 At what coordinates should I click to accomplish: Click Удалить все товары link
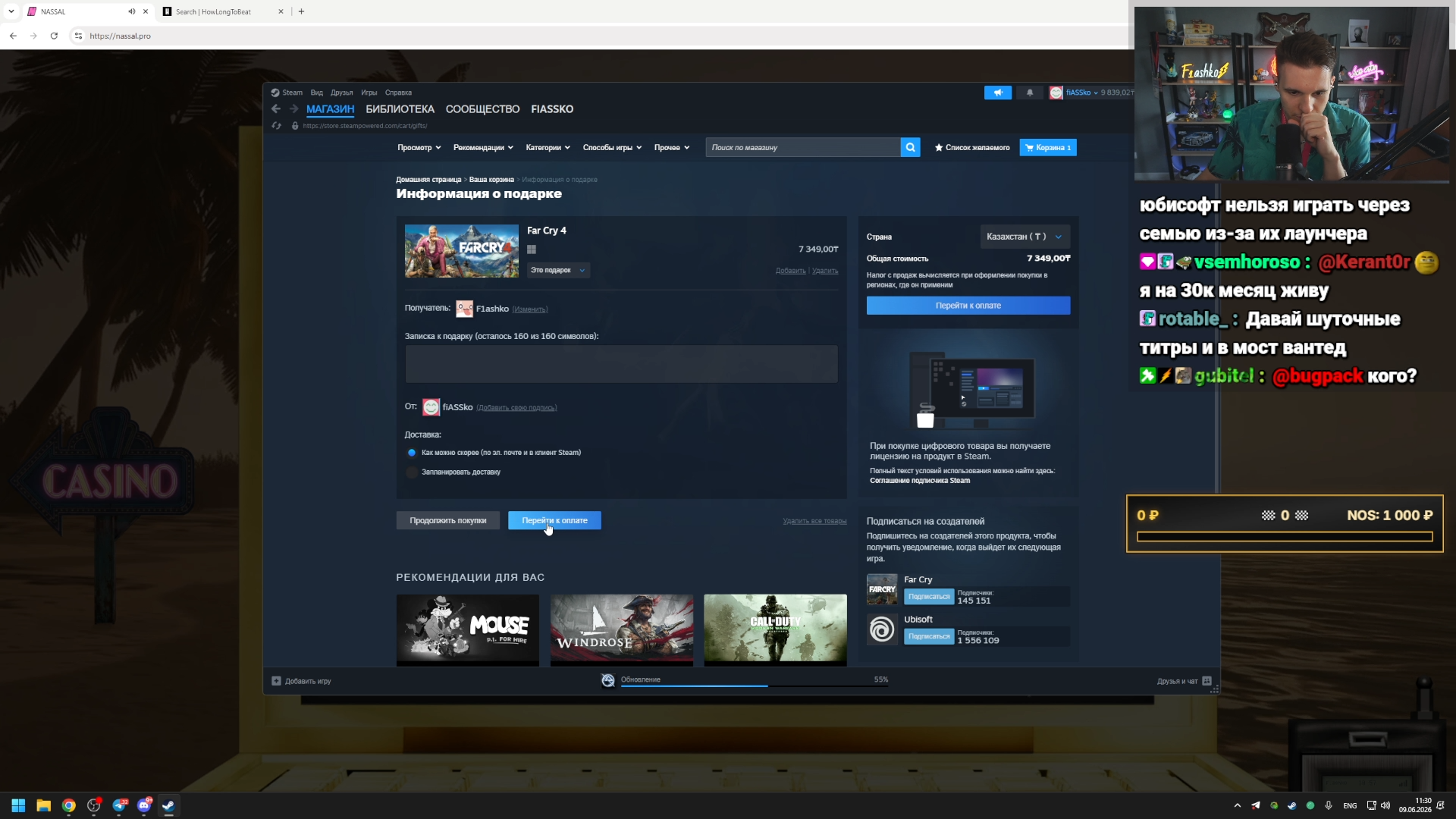[814, 521]
